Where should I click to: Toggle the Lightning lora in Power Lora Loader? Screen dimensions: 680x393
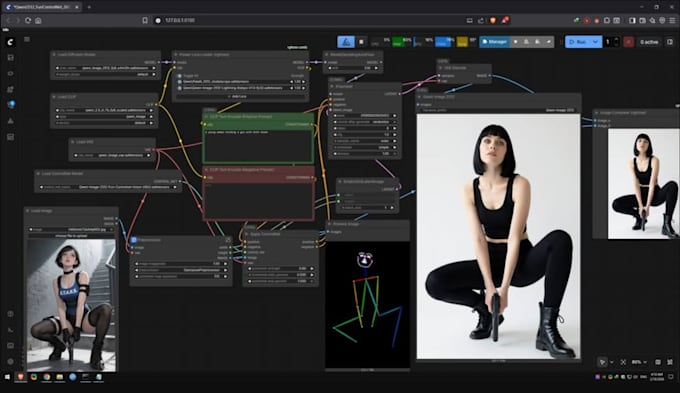click(180, 88)
